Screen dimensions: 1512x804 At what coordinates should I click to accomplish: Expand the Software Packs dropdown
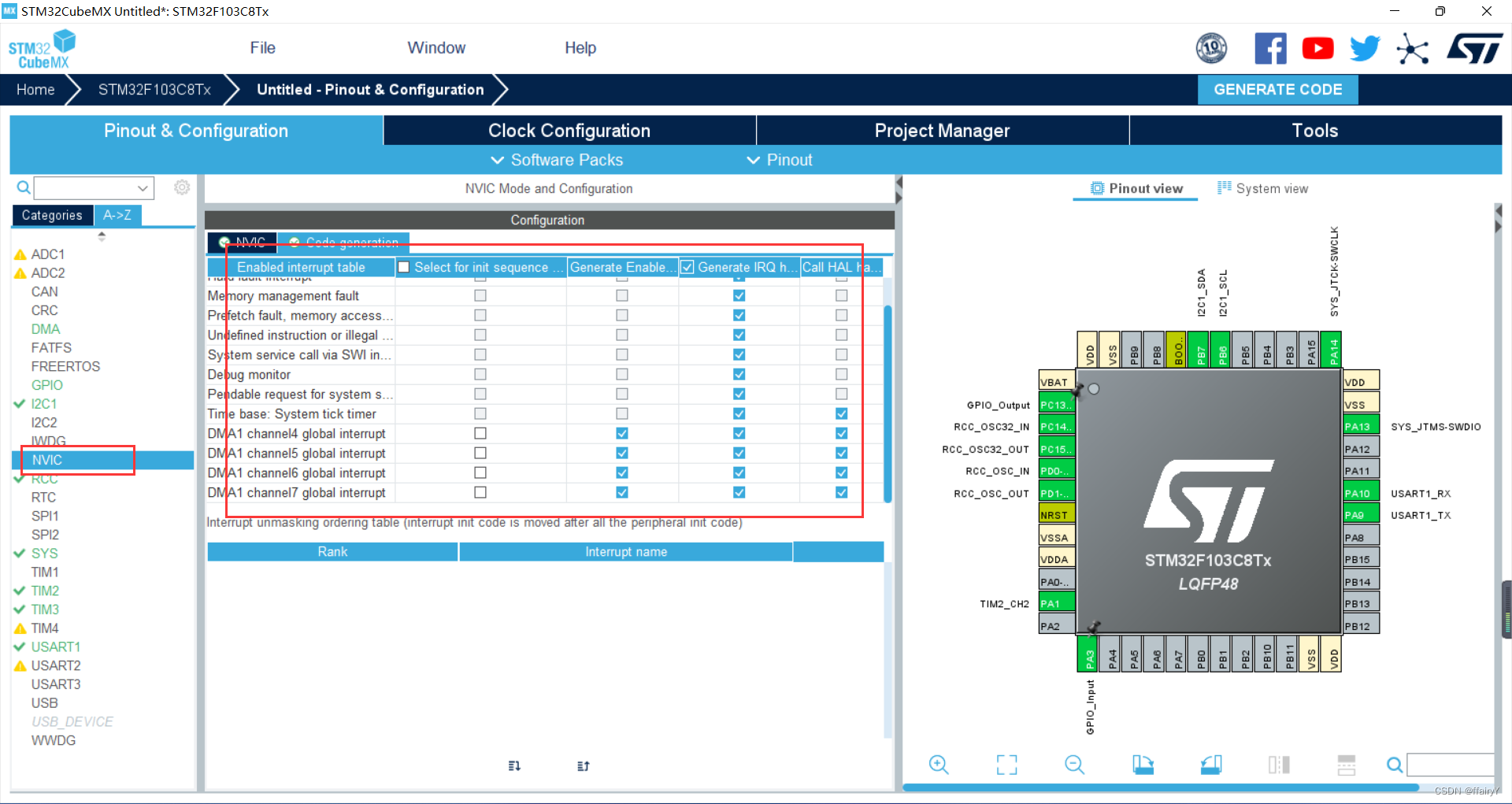pyautogui.click(x=557, y=160)
